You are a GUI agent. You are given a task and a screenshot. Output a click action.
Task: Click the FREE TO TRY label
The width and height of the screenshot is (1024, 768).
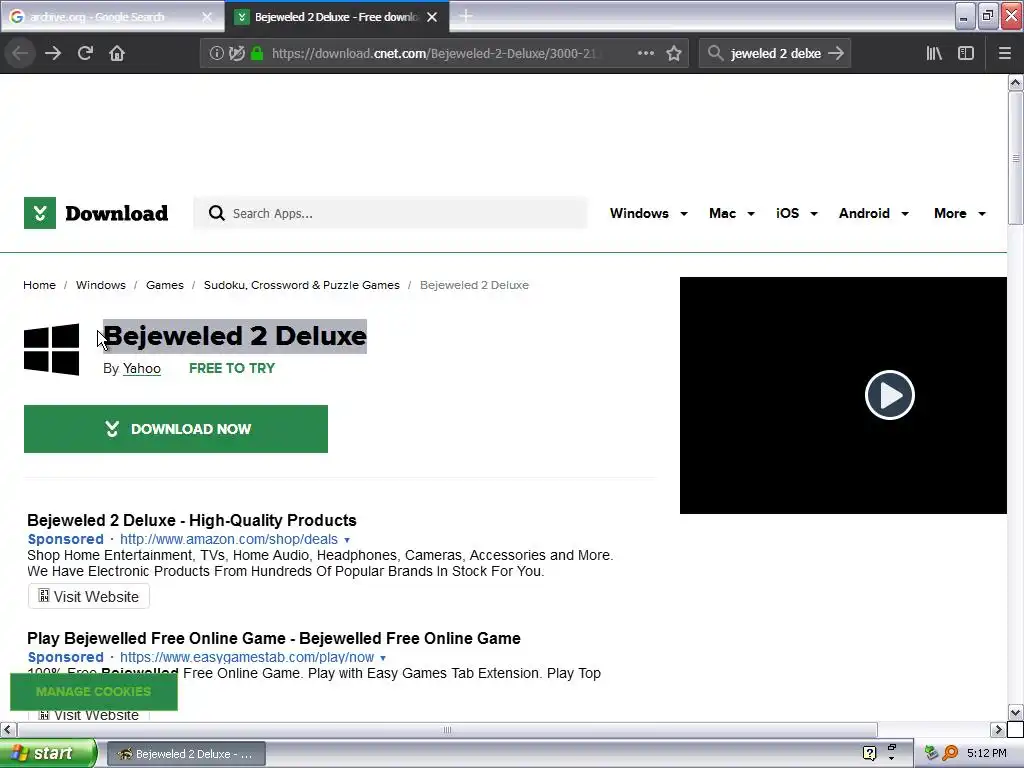(x=232, y=368)
